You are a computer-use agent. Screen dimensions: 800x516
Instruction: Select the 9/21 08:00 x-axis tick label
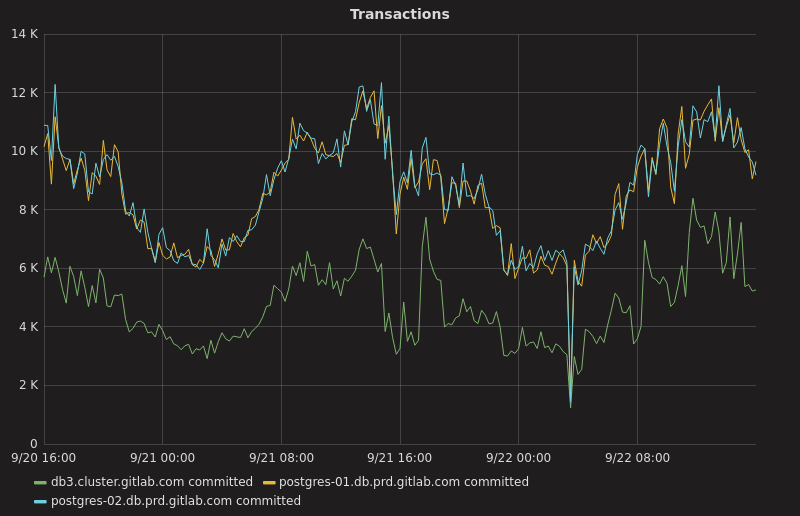click(x=281, y=458)
